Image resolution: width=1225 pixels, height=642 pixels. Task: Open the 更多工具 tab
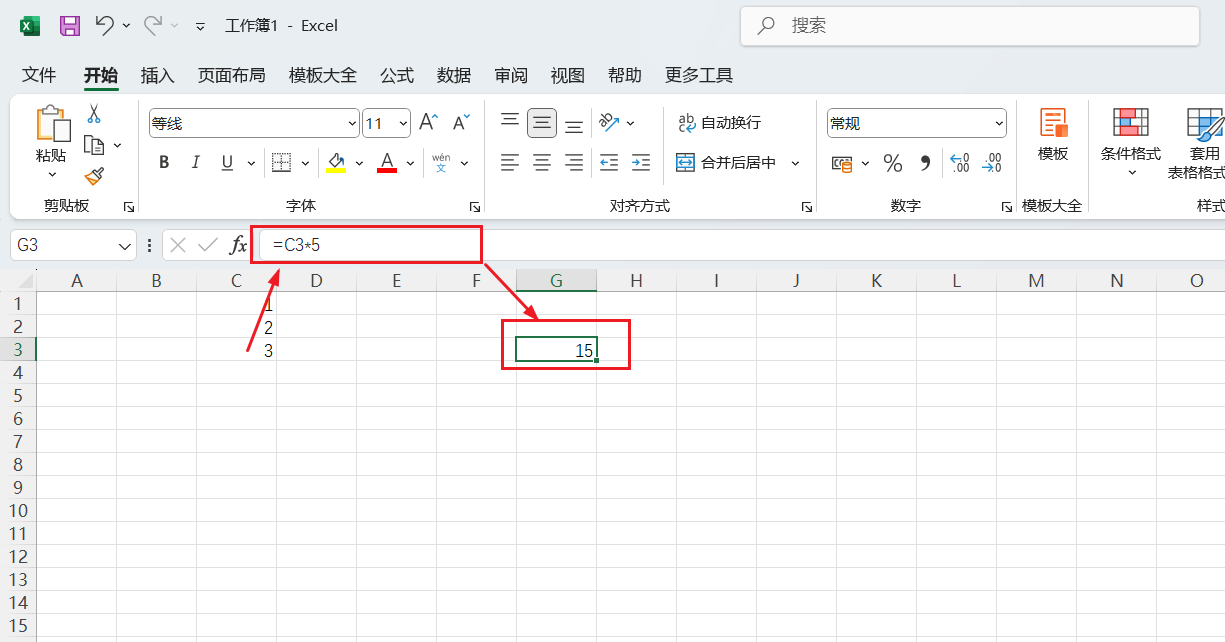699,75
